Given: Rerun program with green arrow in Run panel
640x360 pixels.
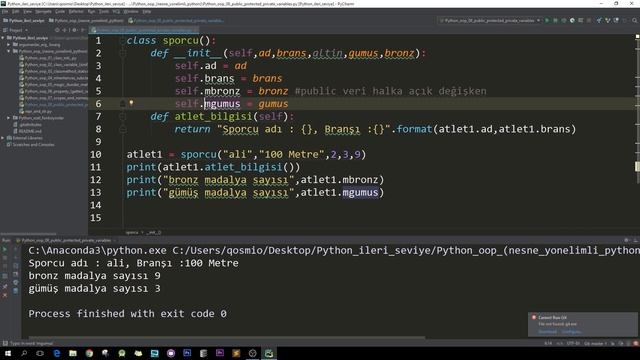Looking at the screenshot, I should (x=5, y=249).
